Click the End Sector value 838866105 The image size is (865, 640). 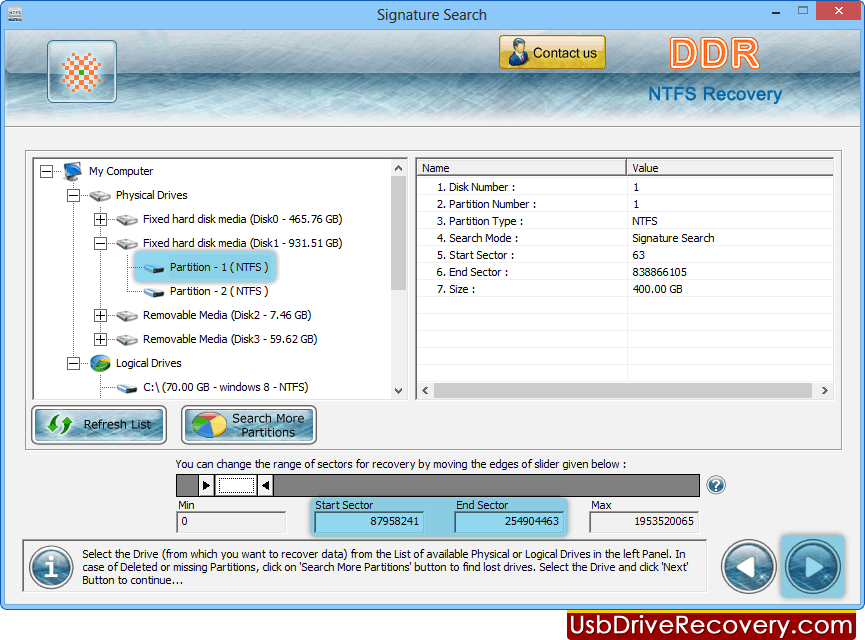[x=659, y=272]
